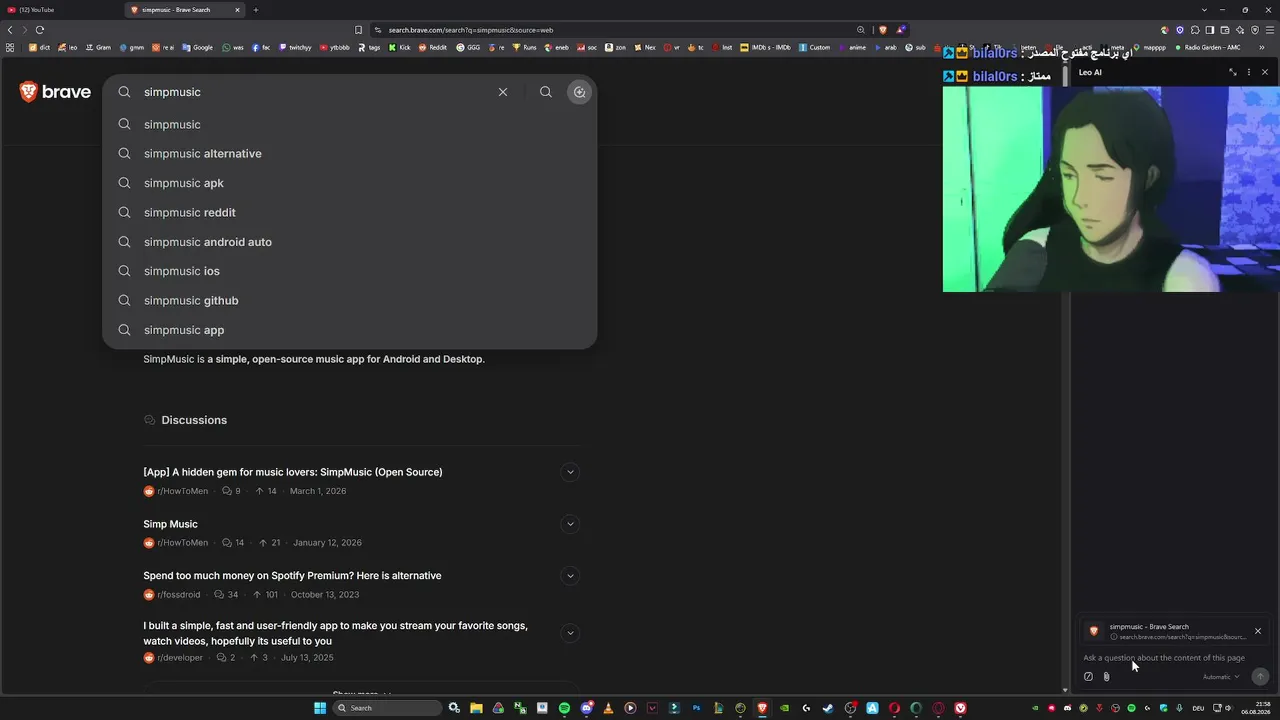Go back to the previous page
The image size is (1280, 720).
10,30
